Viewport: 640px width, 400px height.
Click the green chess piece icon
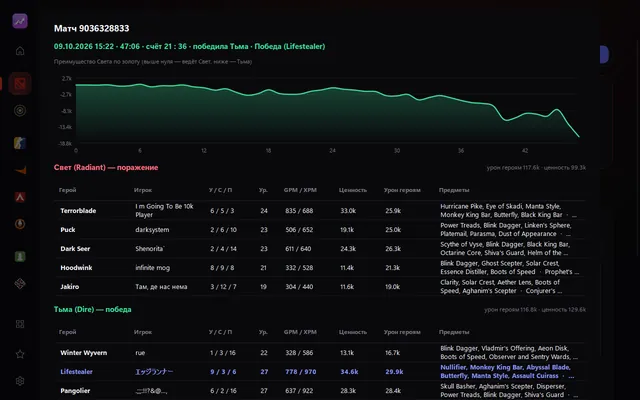click(x=20, y=256)
